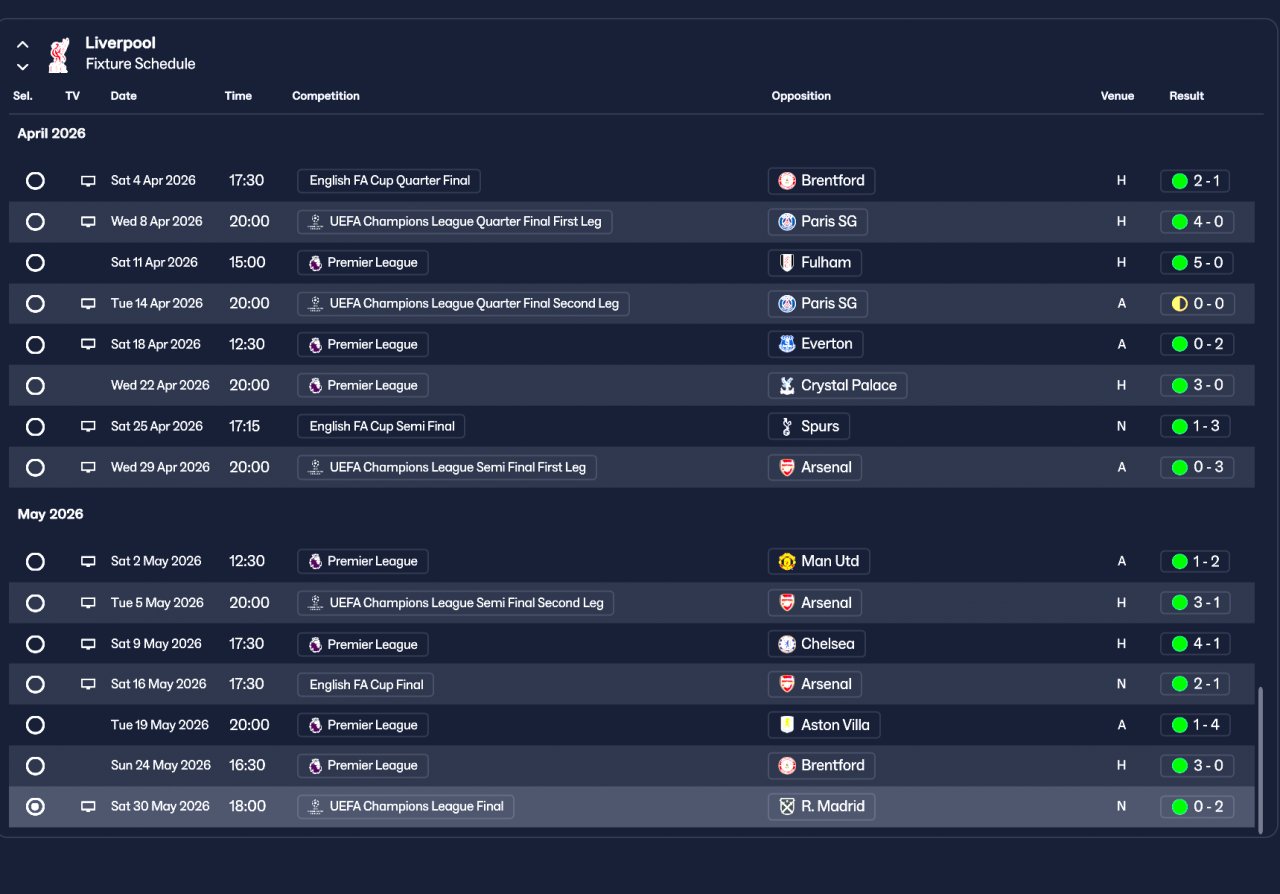
Task: Open the English FA Cup Semi Final button
Action: pos(381,427)
